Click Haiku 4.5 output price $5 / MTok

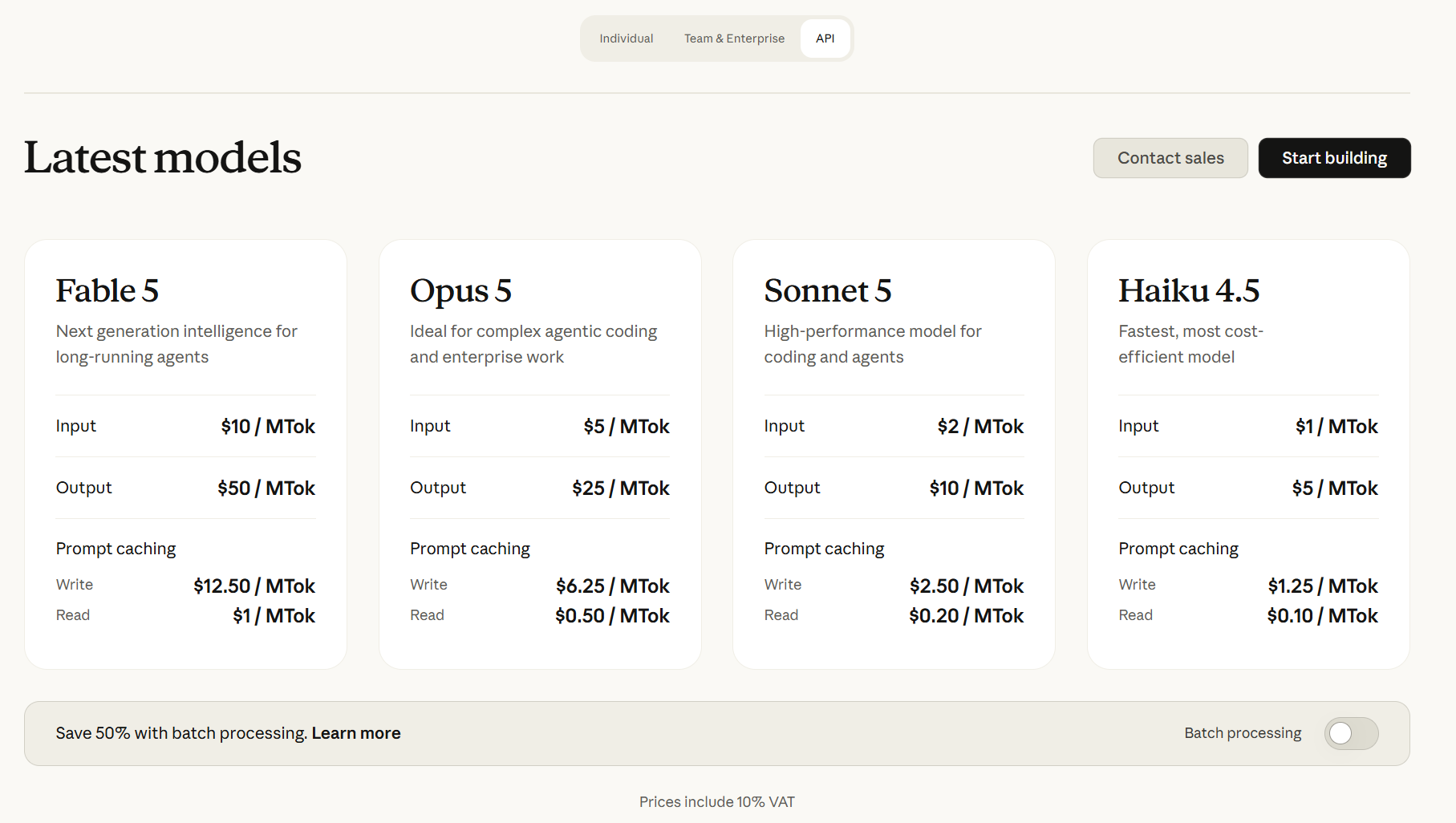1335,489
